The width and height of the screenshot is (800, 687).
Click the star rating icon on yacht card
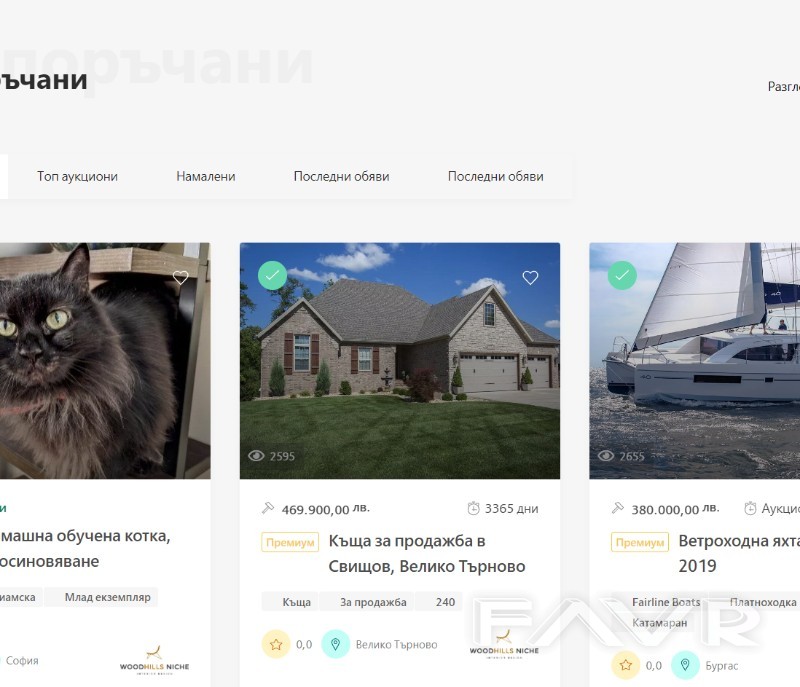coord(626,665)
